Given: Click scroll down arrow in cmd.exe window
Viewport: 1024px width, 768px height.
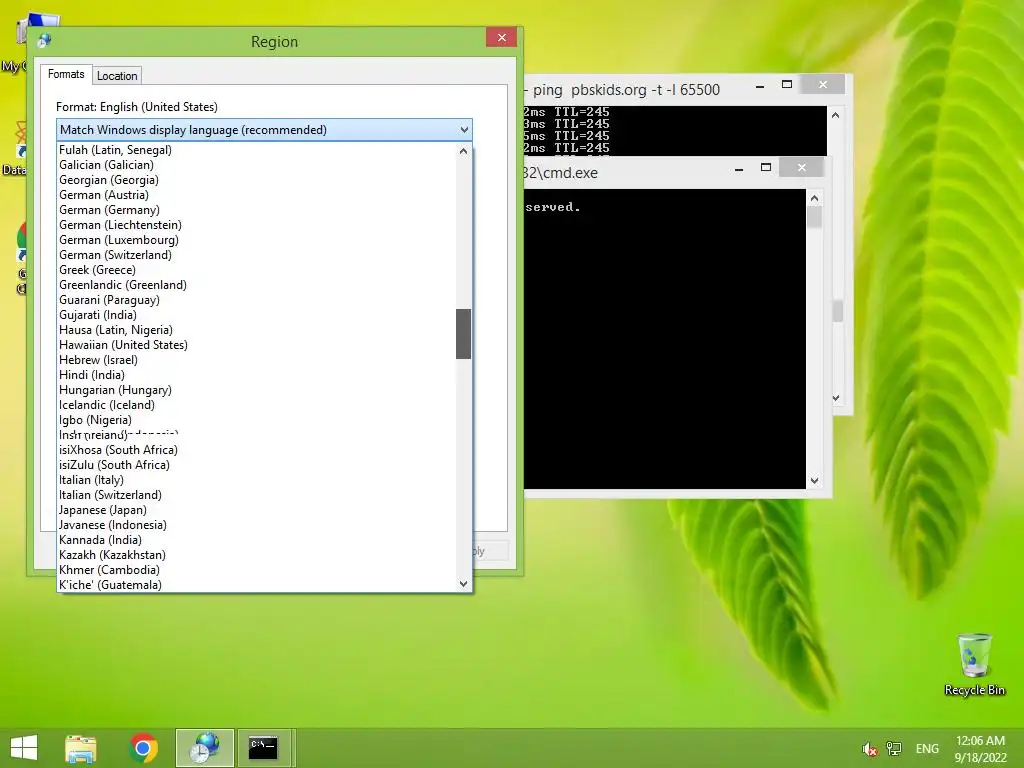Looking at the screenshot, I should point(814,481).
